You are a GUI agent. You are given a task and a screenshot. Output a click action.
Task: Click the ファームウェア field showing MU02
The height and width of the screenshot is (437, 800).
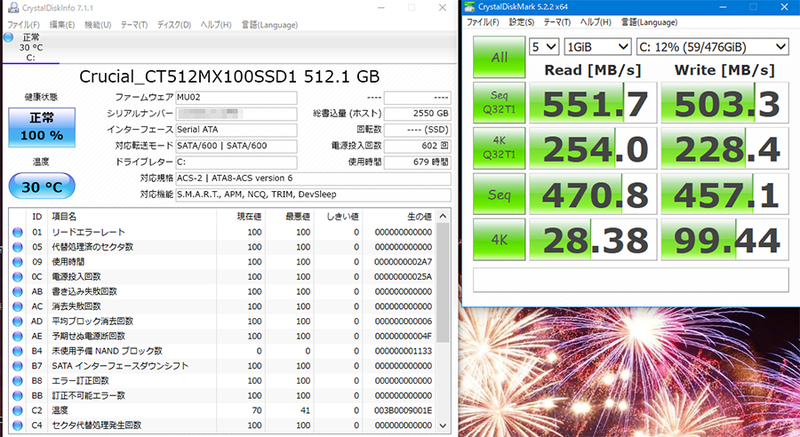click(236, 97)
